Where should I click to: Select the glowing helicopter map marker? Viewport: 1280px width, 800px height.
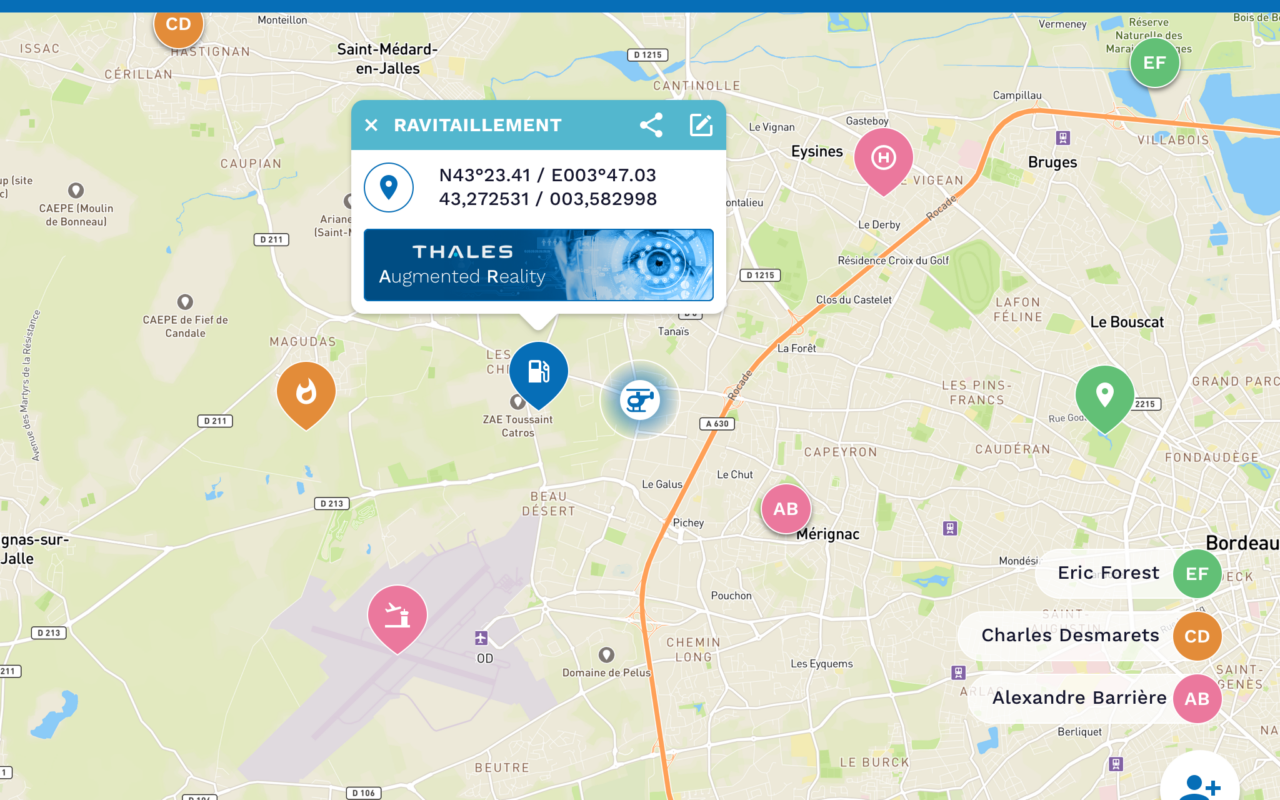(x=640, y=400)
